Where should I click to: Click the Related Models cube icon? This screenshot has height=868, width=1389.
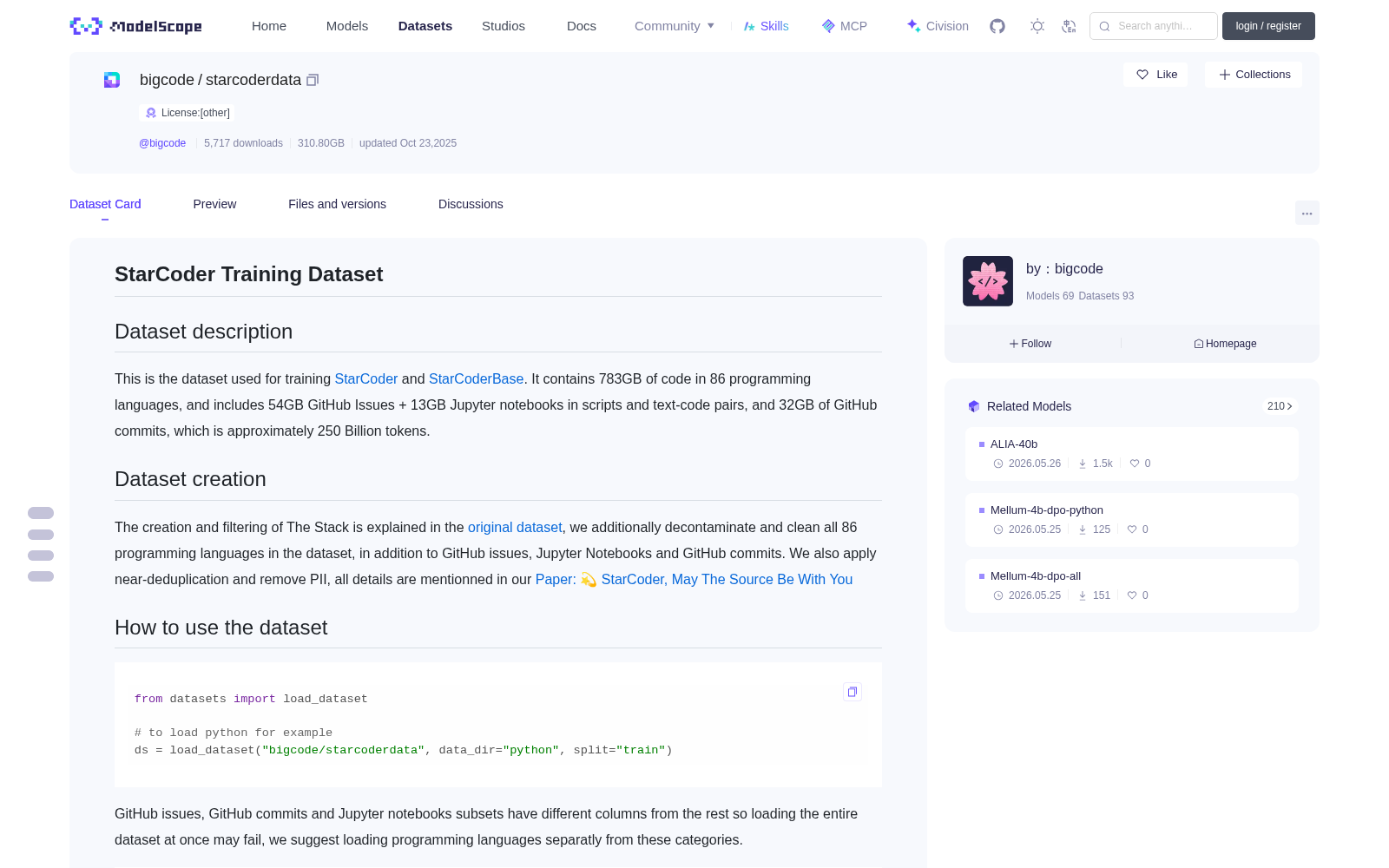(974, 406)
